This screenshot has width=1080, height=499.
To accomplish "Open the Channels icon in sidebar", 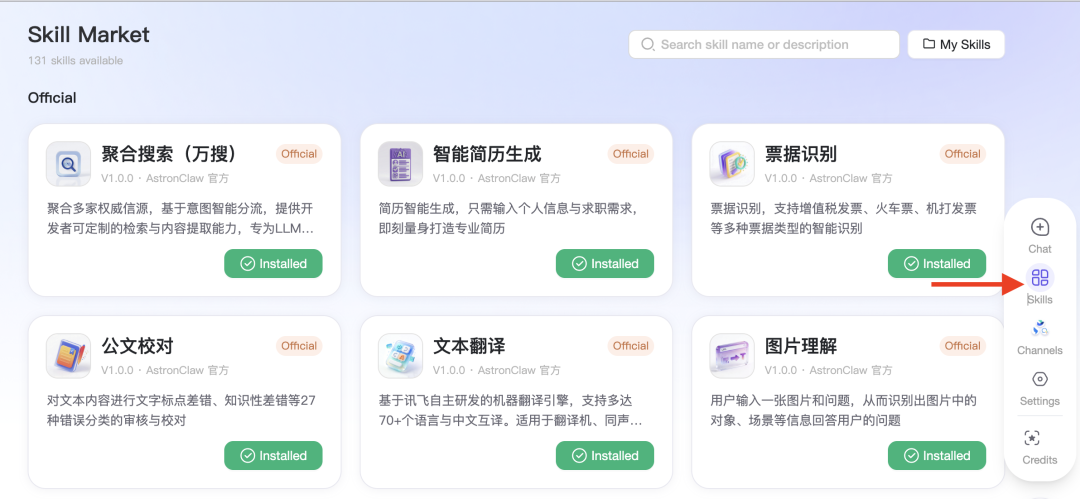I will (1040, 329).
